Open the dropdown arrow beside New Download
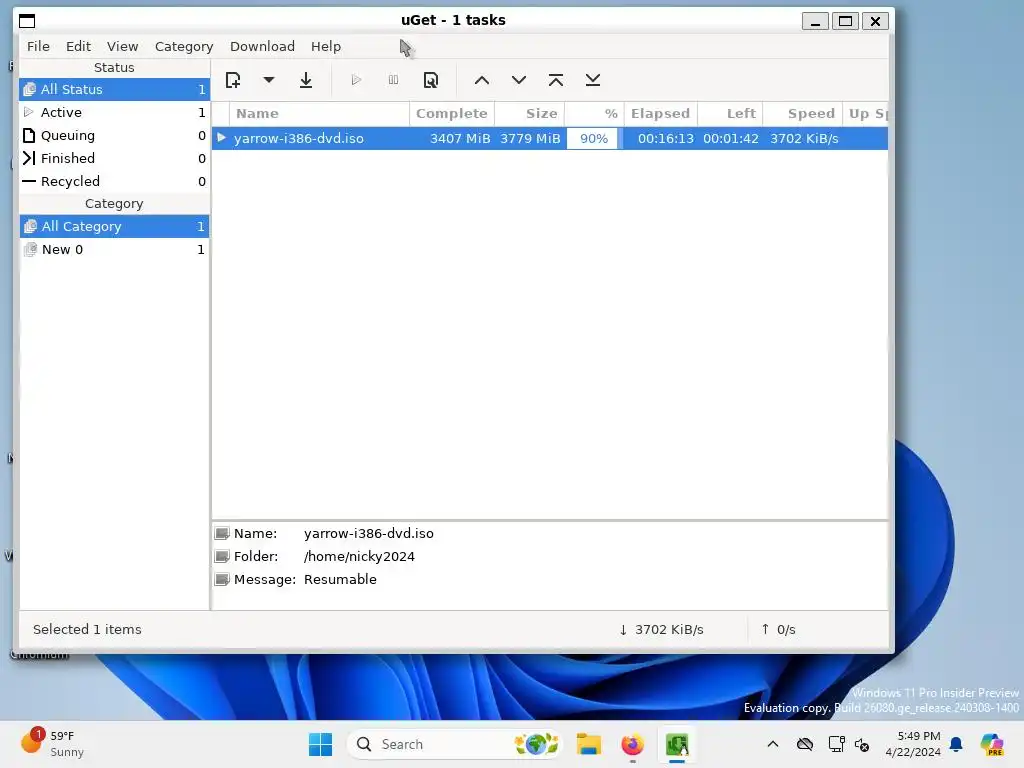 (268, 80)
